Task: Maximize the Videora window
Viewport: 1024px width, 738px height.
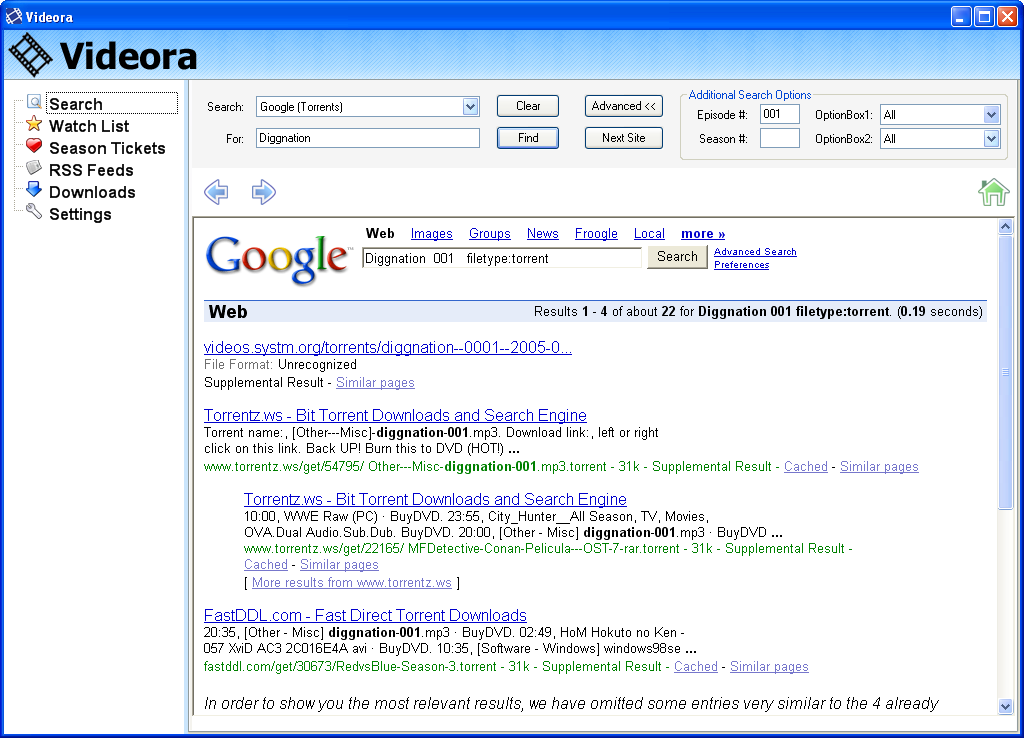Action: [984, 16]
